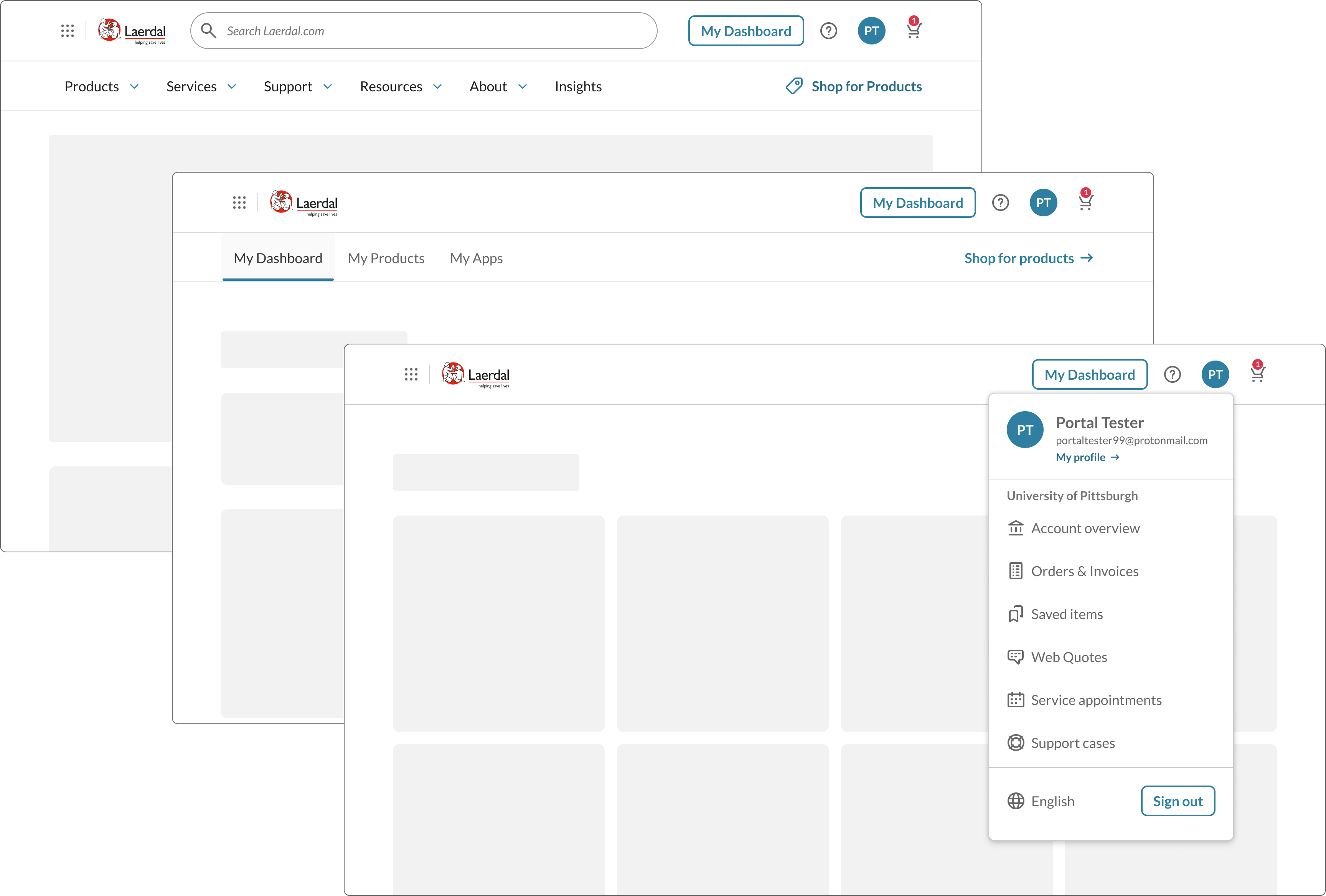Click the PT avatar in the header
This screenshot has height=896, width=1326.
(x=1215, y=374)
